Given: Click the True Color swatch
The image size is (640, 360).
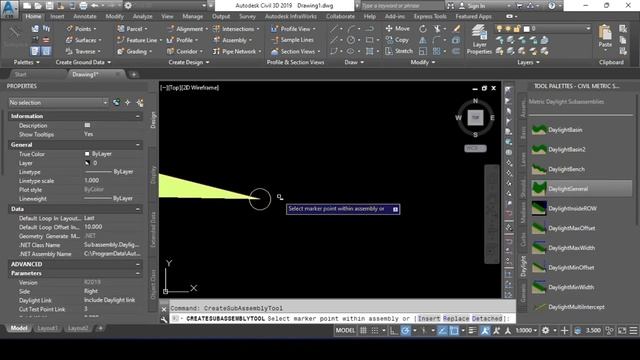Looking at the screenshot, I should point(87,154).
